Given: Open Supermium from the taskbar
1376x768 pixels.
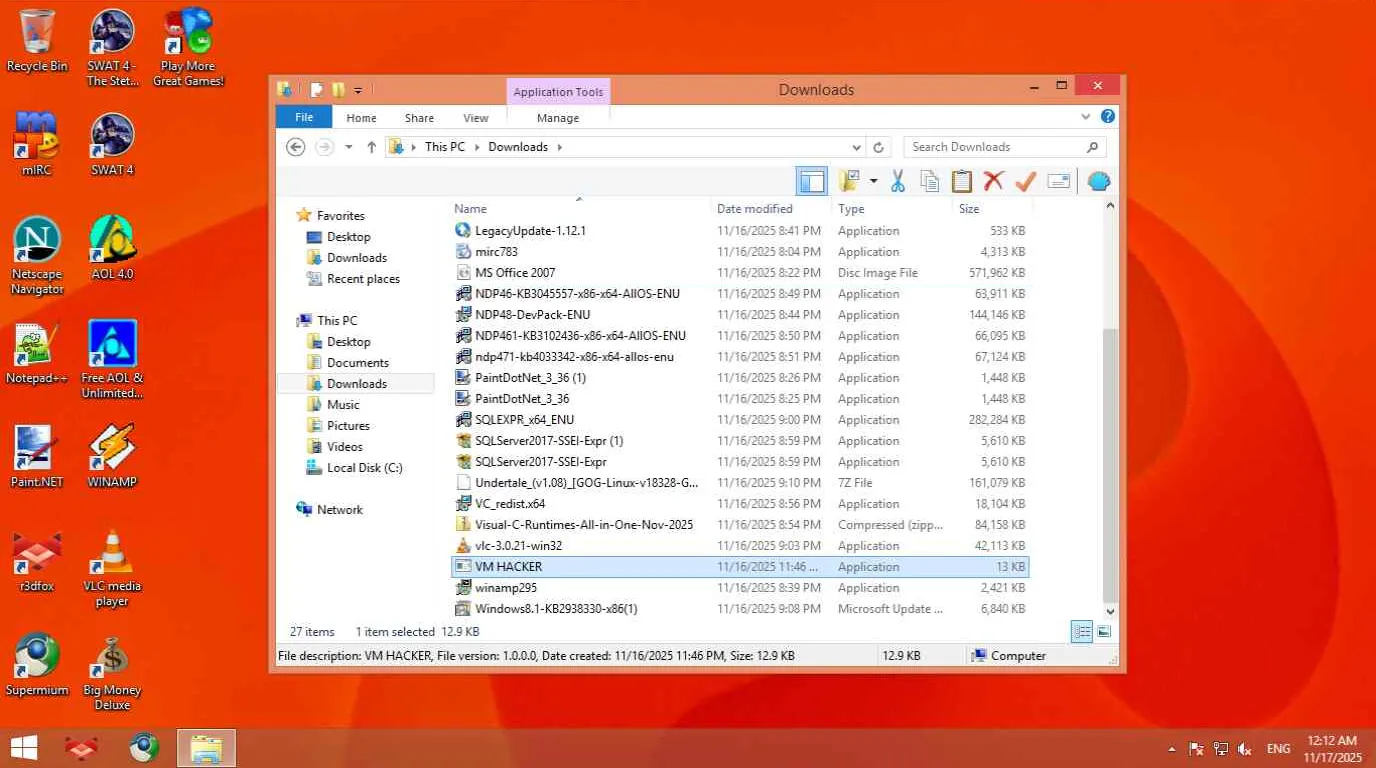Looking at the screenshot, I should pos(144,748).
